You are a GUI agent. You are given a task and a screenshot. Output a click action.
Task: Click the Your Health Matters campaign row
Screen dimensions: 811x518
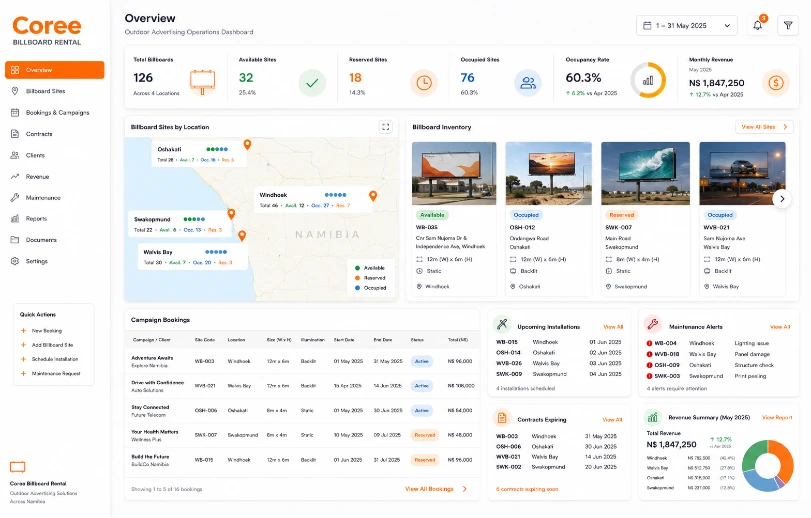click(302, 435)
